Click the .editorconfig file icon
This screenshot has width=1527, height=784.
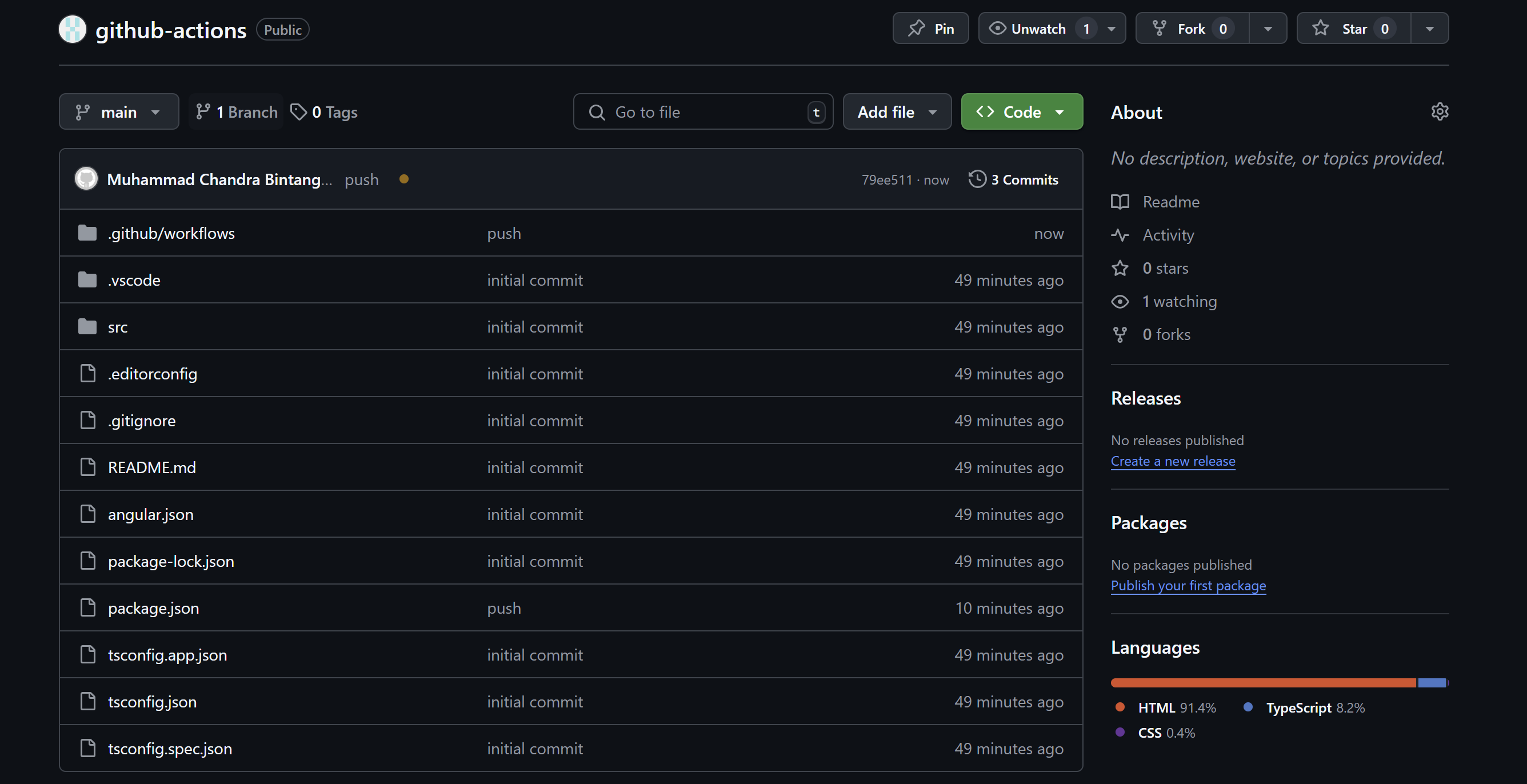tap(88, 373)
